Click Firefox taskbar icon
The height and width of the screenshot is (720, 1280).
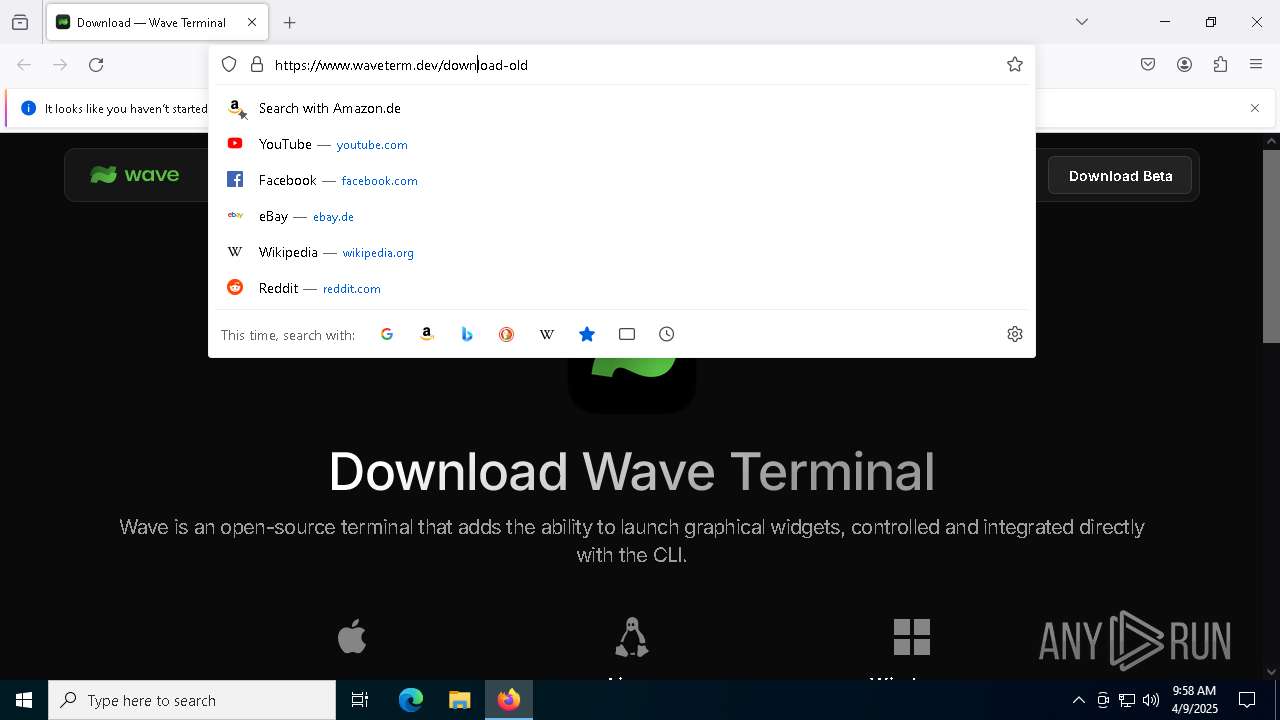click(x=508, y=700)
